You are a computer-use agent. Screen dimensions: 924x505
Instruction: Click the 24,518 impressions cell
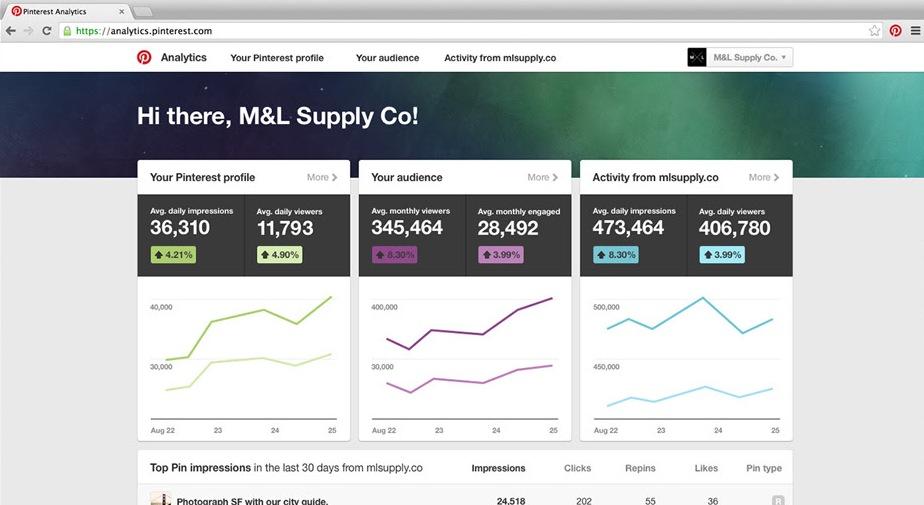[x=510, y=501]
